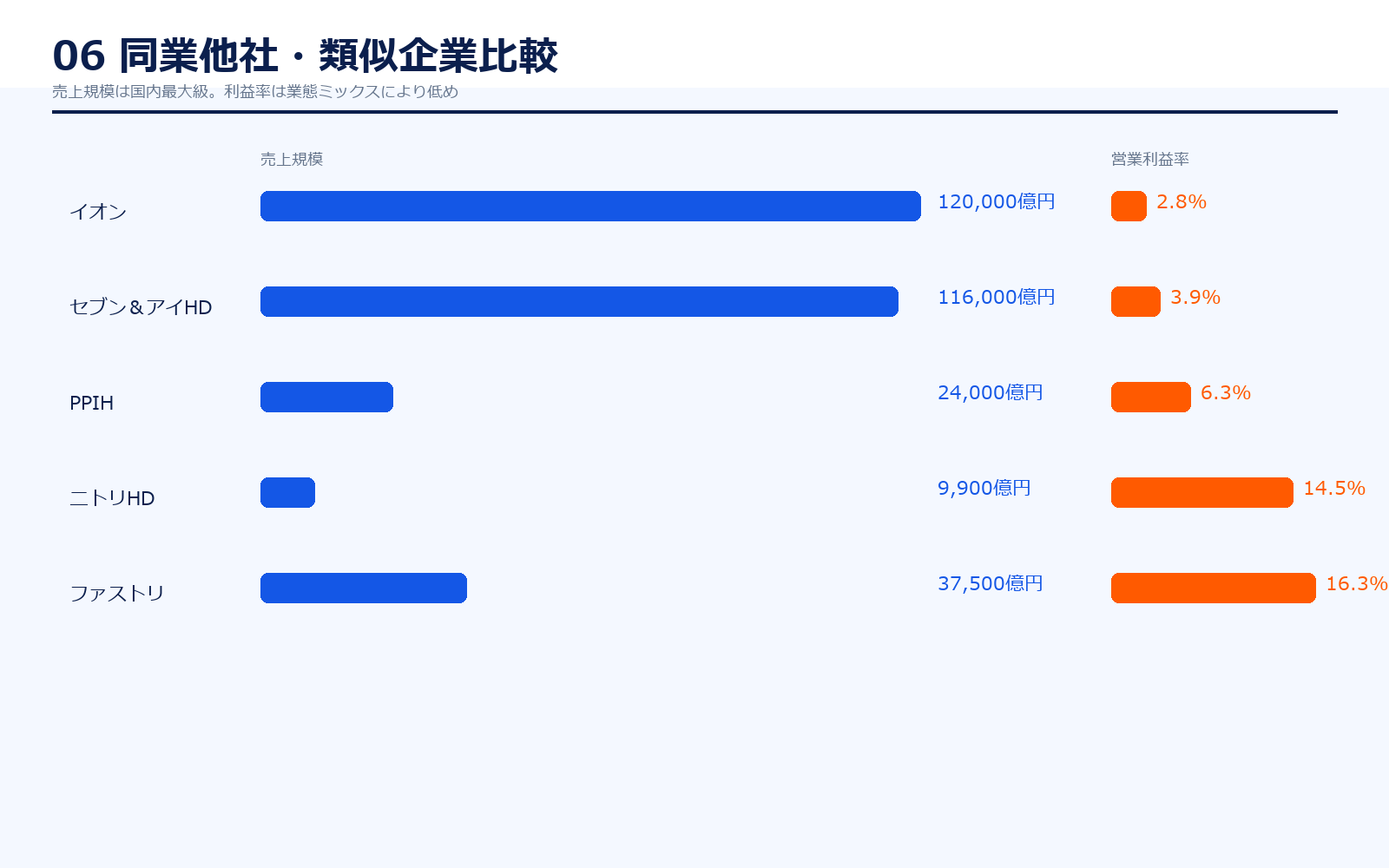Select the orange margin bar beside 16.3%
Image resolution: width=1389 pixels, height=868 pixels.
(1214, 588)
